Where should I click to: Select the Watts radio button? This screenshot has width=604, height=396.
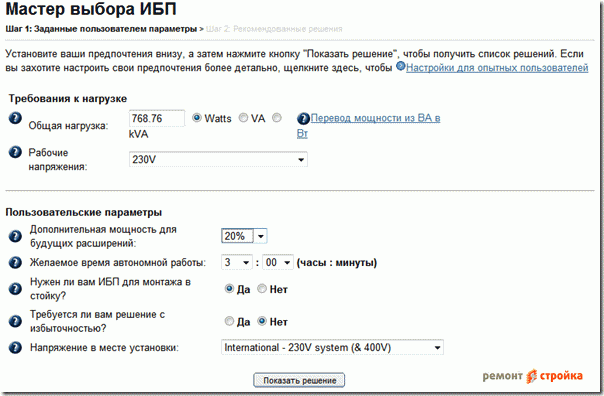point(197,117)
